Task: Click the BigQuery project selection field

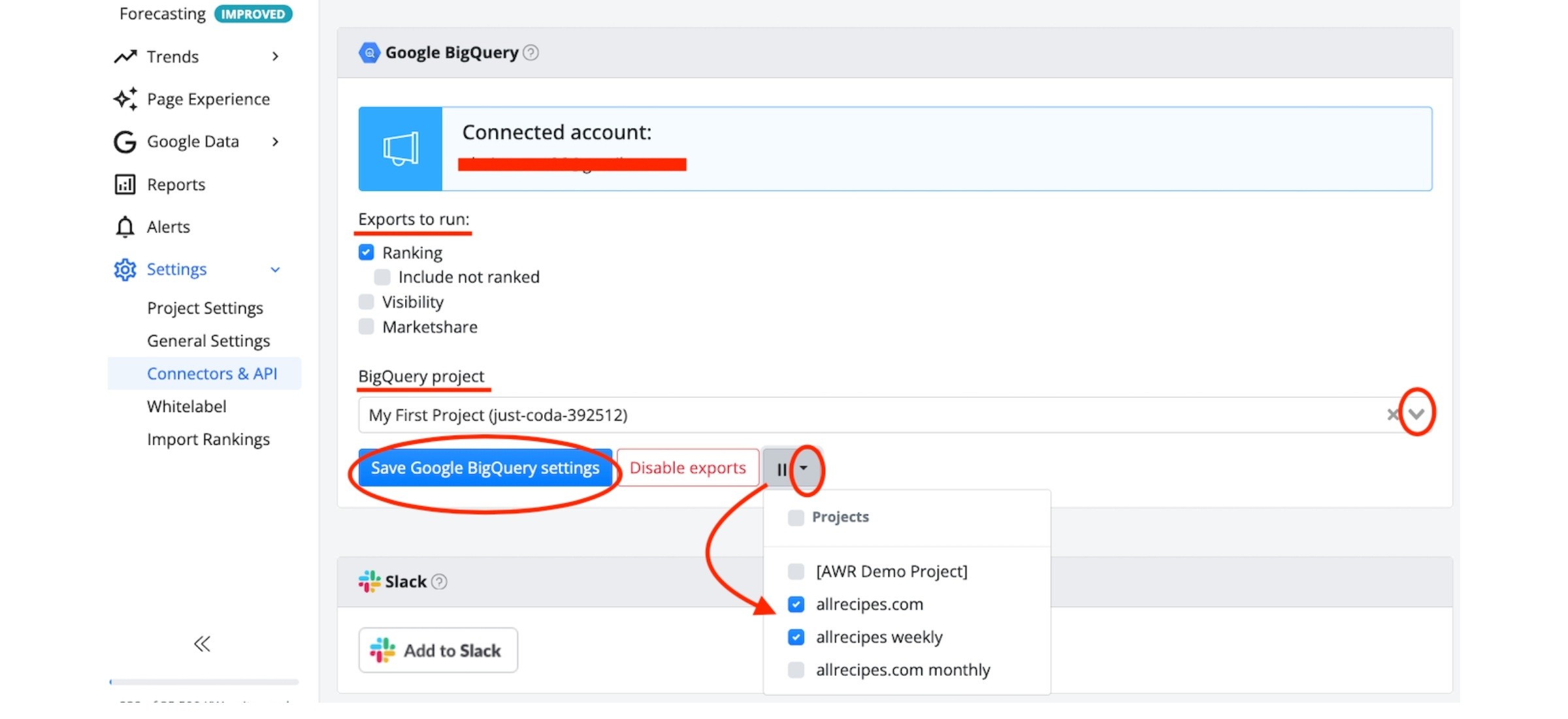Action: [894, 415]
